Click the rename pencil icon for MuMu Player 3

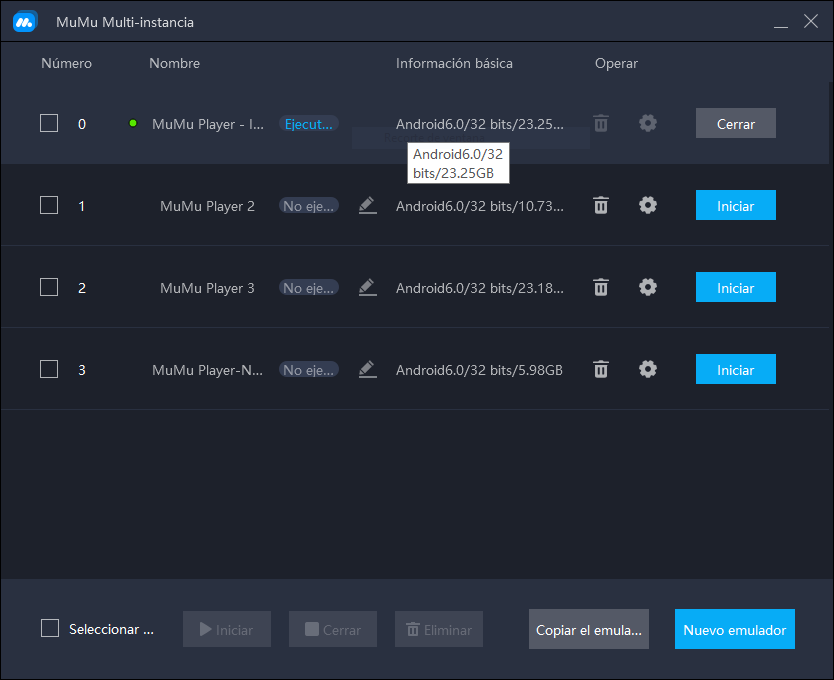(x=367, y=287)
